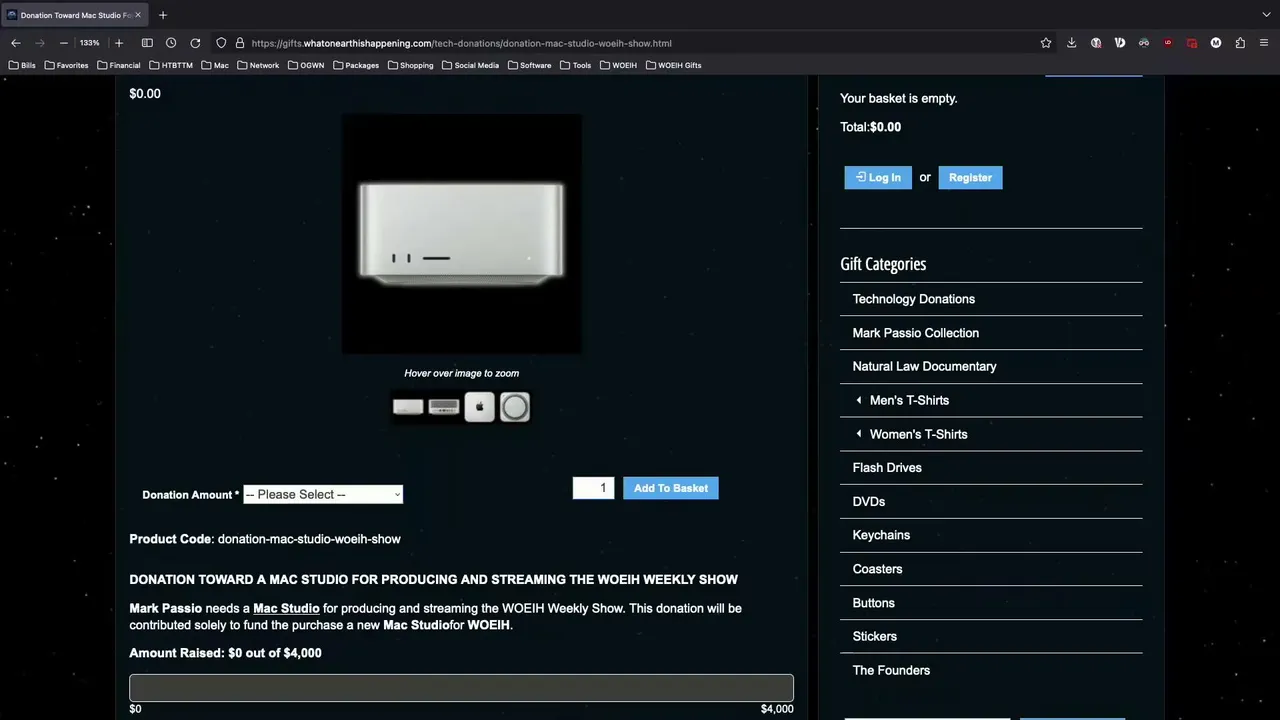Expand the Men's T-Shirts category arrow
The image size is (1280, 720).
click(858, 400)
